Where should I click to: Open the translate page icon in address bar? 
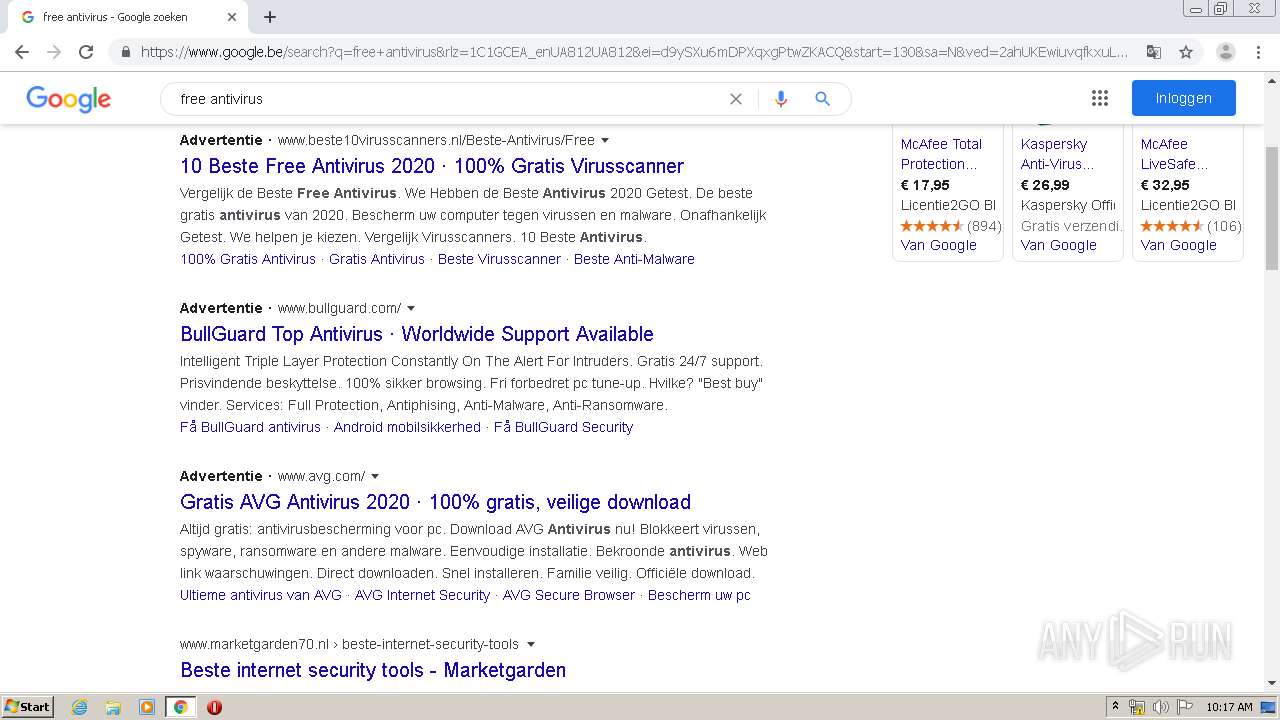coord(1154,52)
